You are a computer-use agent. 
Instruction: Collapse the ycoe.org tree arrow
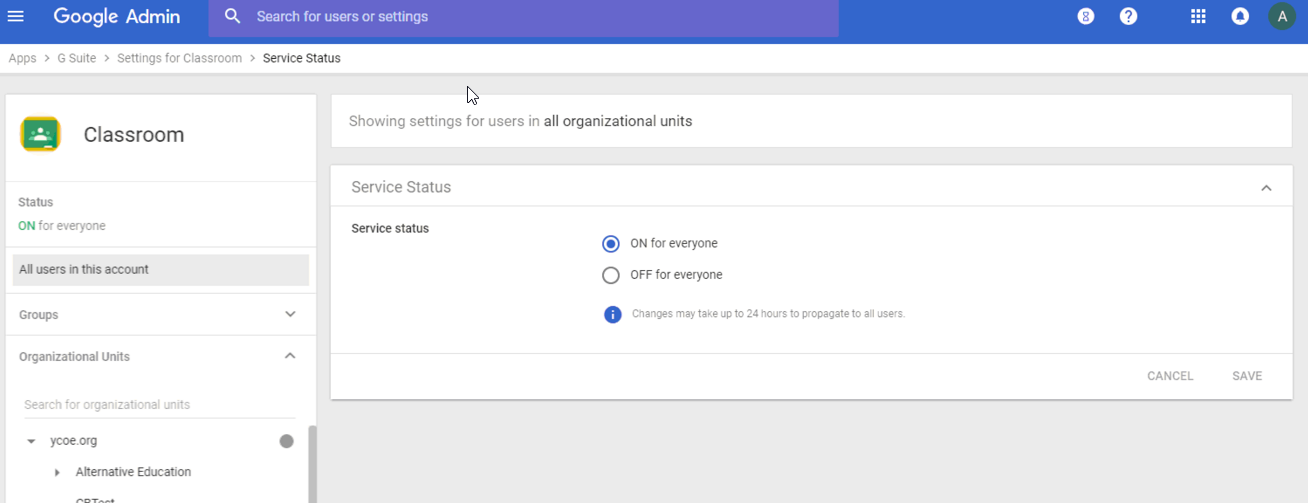[31, 441]
